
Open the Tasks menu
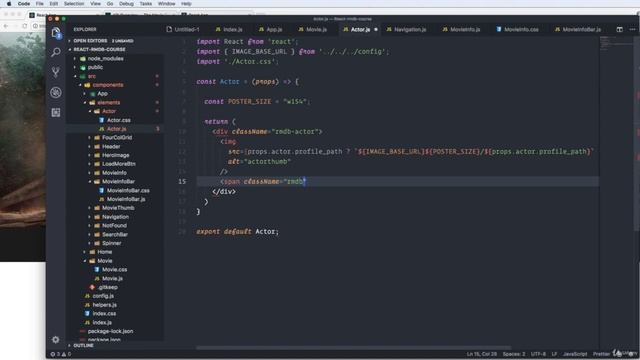point(146,4)
